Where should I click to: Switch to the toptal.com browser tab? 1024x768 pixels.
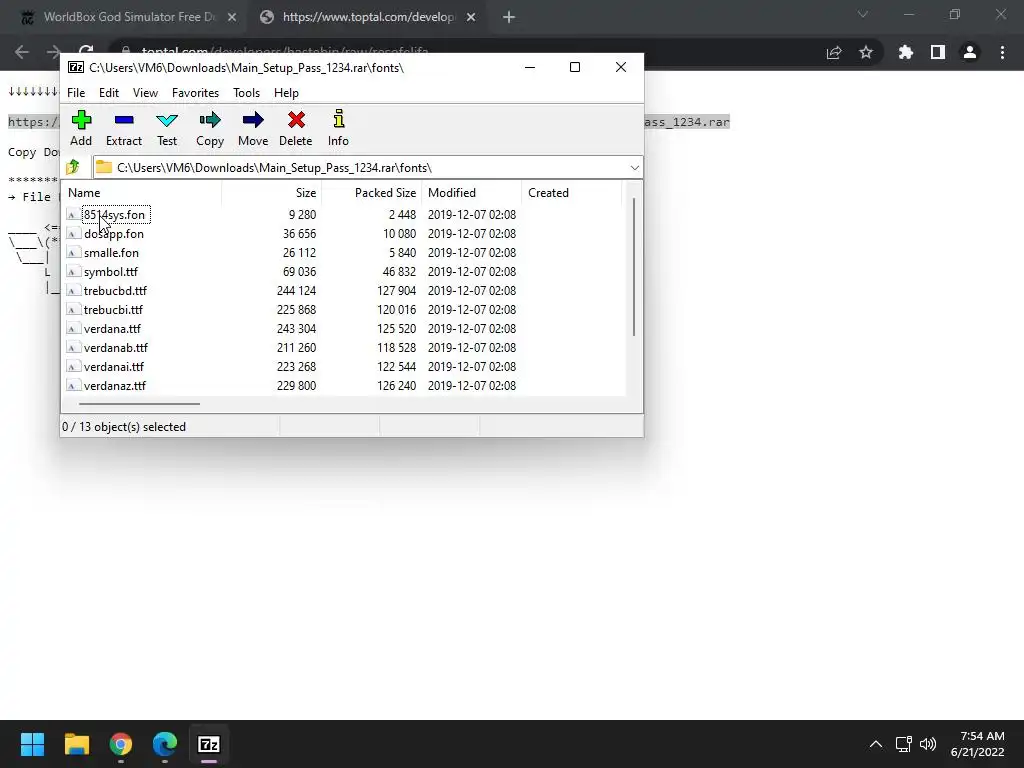[x=368, y=17]
